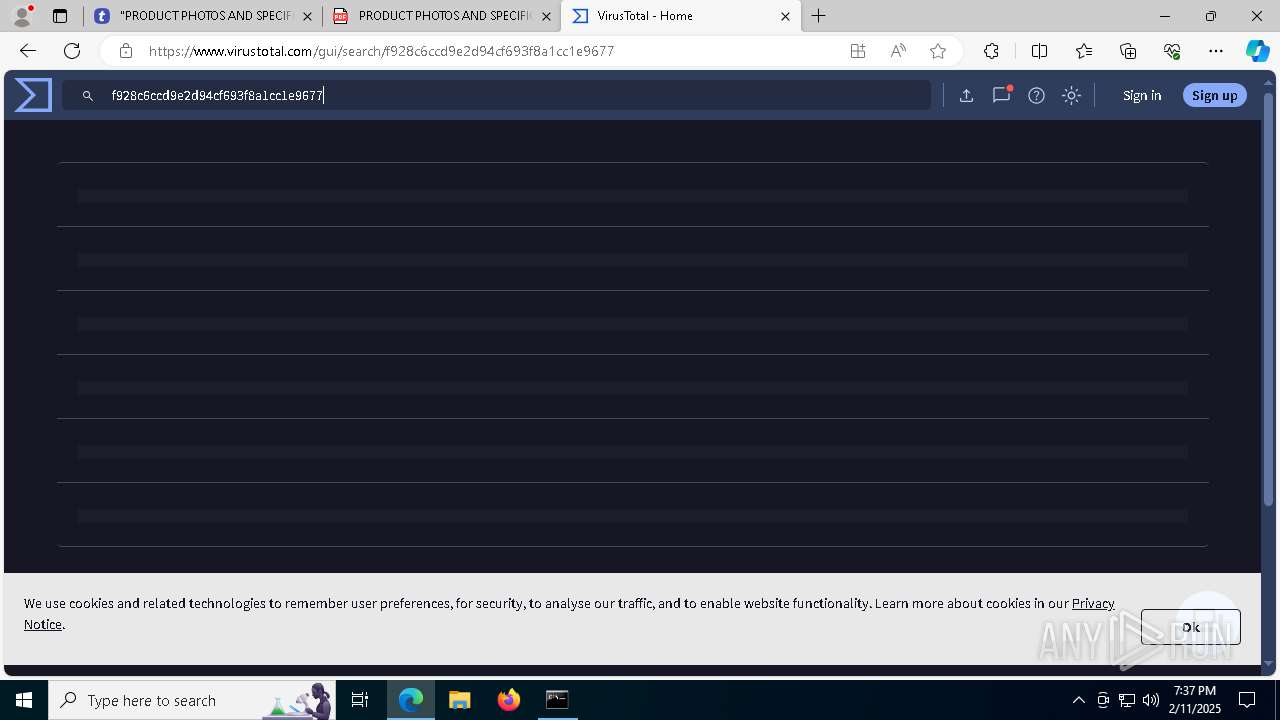Go back to the previous page
Viewport: 1280px width, 720px height.
pos(28,51)
